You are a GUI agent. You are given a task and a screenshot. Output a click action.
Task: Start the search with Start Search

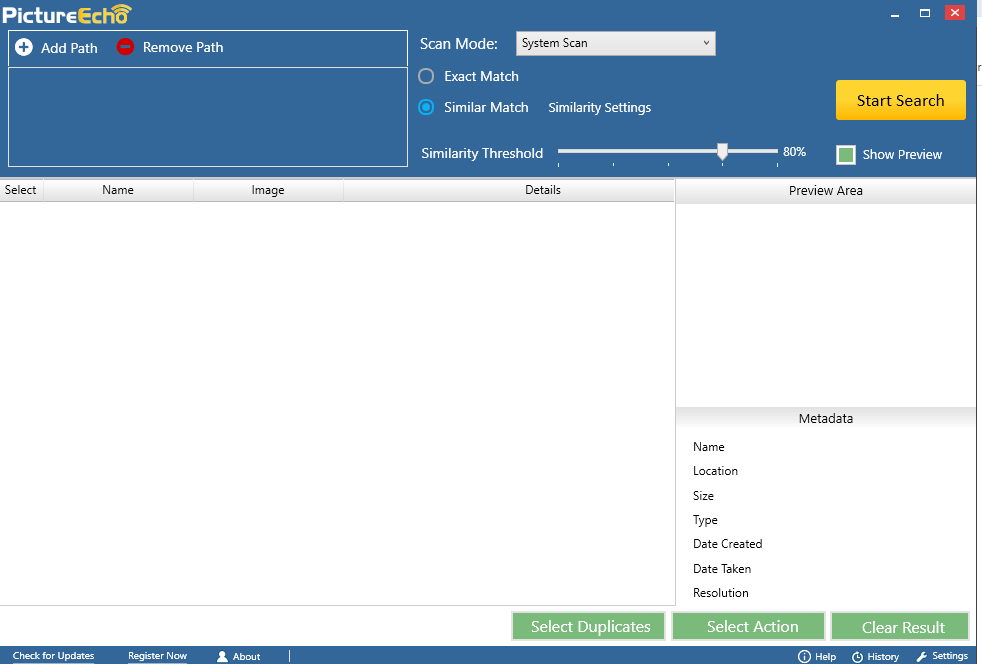click(x=901, y=100)
